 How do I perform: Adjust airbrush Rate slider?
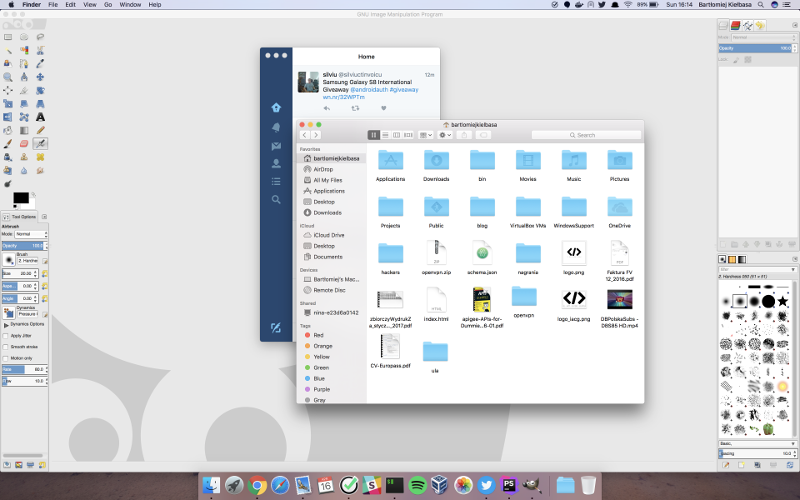pos(24,369)
